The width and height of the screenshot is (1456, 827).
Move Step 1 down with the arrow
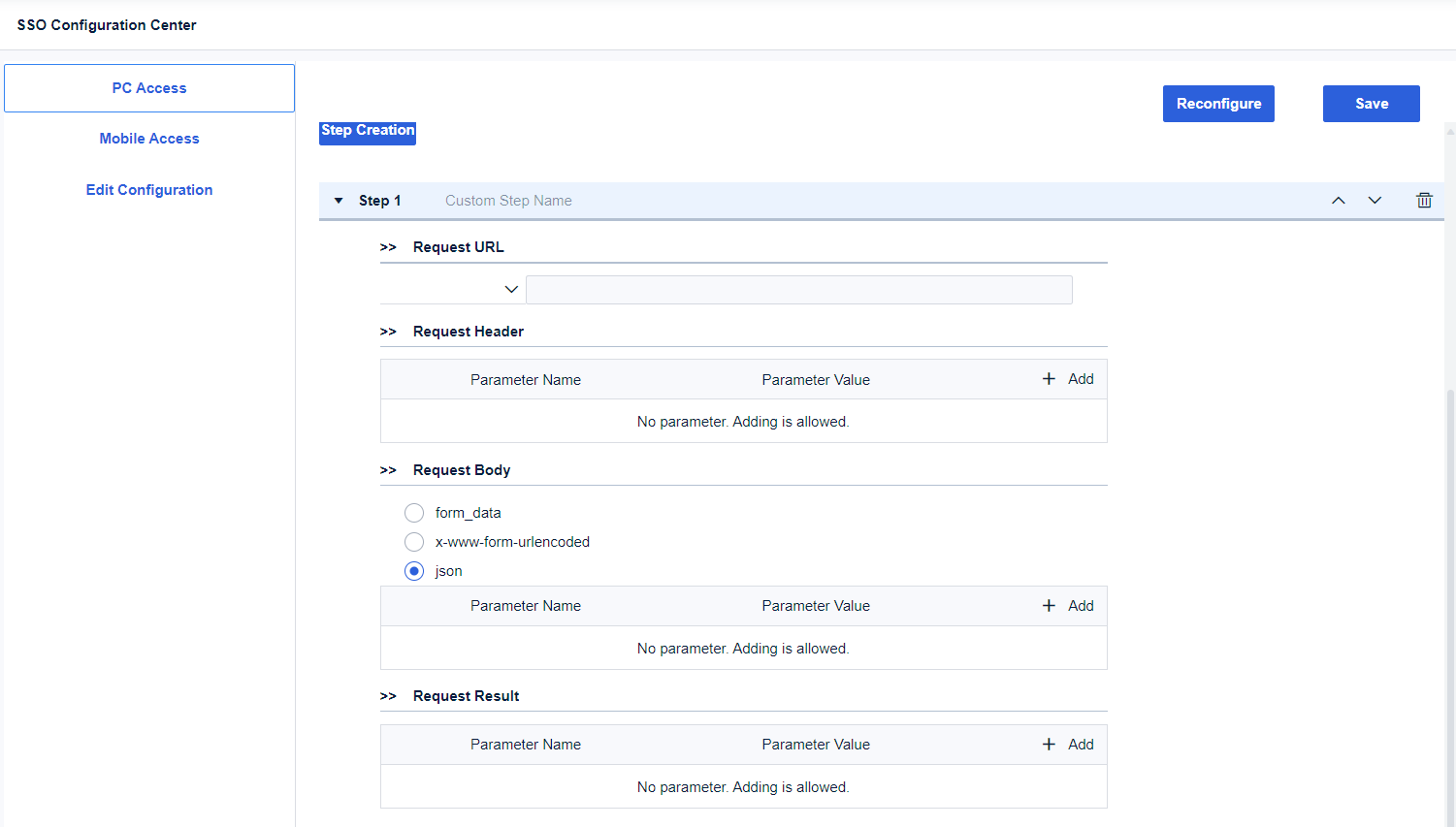(1375, 201)
